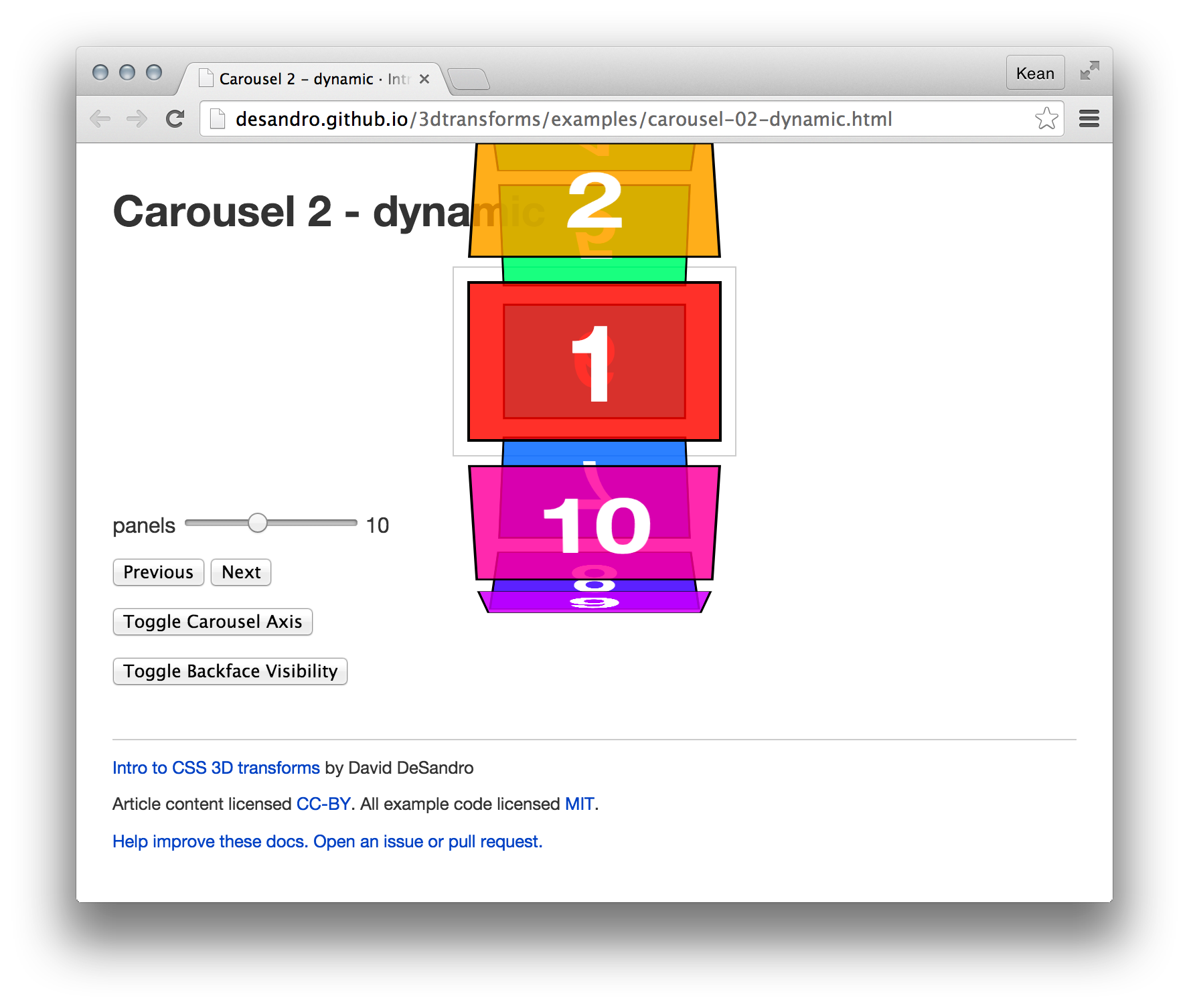The height and width of the screenshot is (1008, 1189).
Task: Click the page icon in address bar
Action: click(x=218, y=119)
